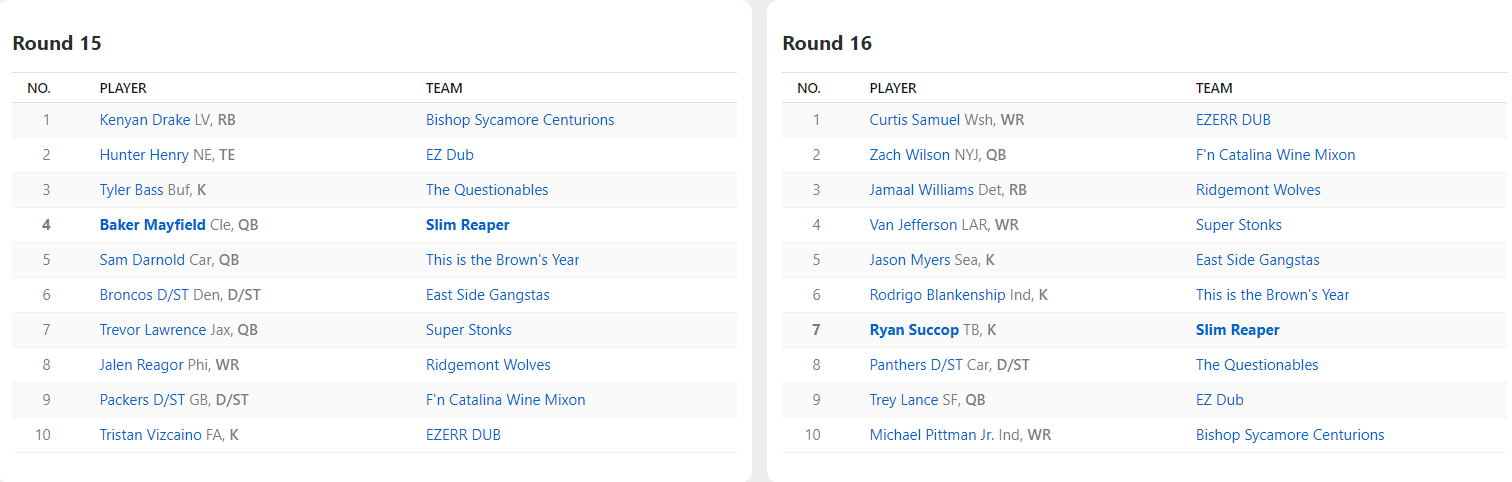This screenshot has height=482, width=1512.
Task: Click Zach Wilson player name
Action: [908, 155]
